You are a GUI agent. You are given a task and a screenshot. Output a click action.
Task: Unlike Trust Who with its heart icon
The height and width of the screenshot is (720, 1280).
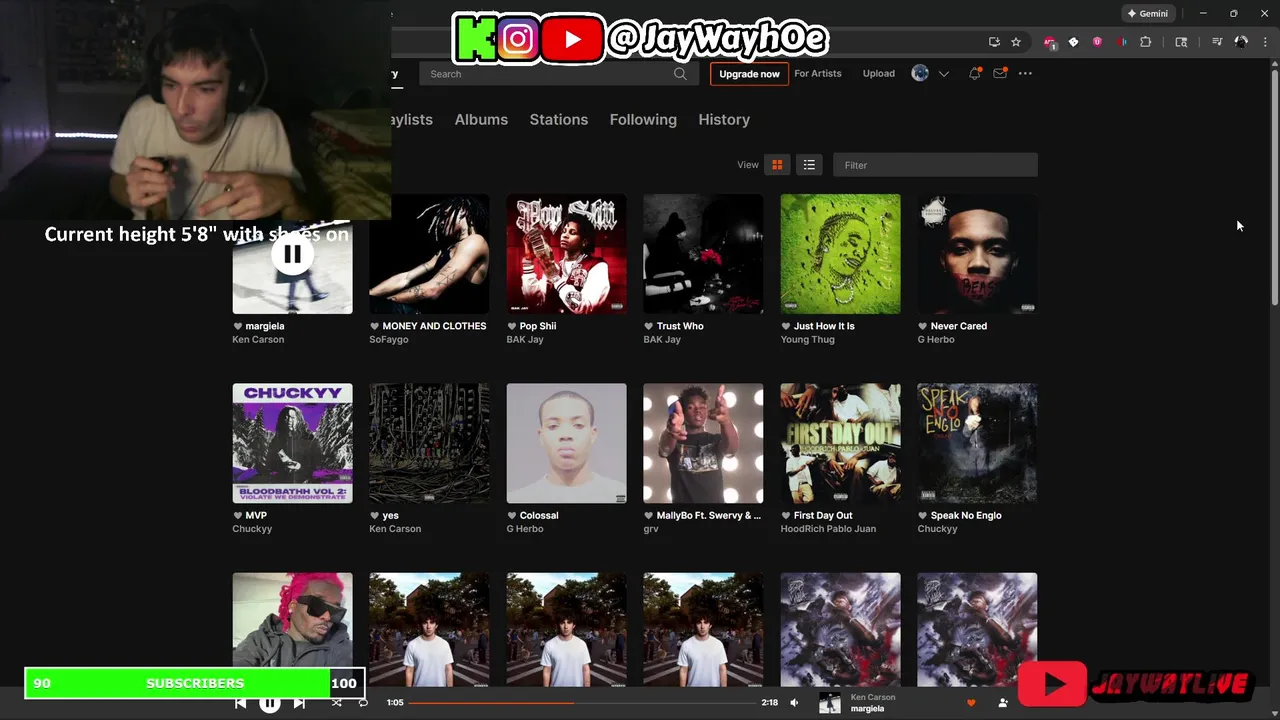648,326
